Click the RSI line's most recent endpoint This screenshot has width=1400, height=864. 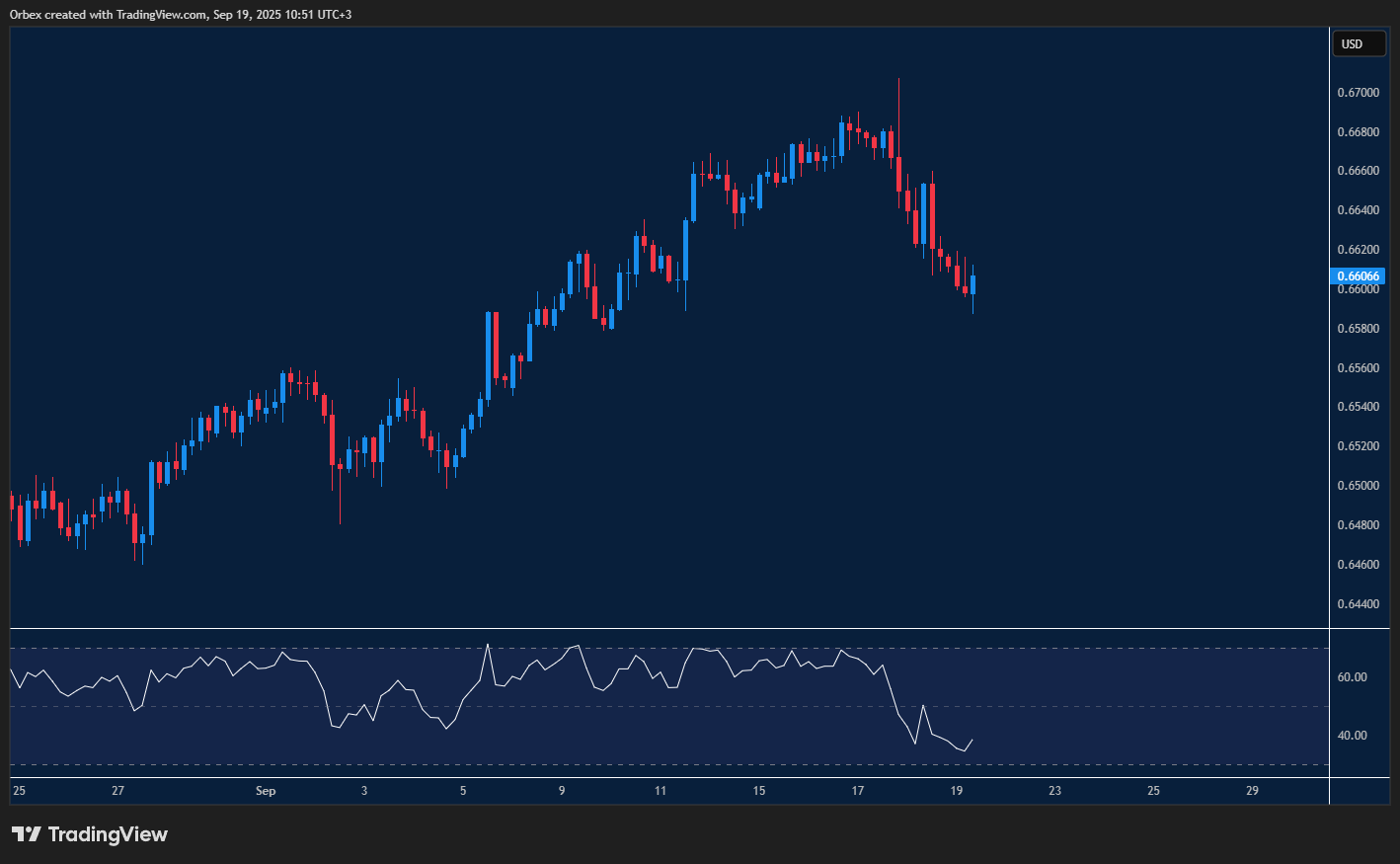[x=972, y=740]
